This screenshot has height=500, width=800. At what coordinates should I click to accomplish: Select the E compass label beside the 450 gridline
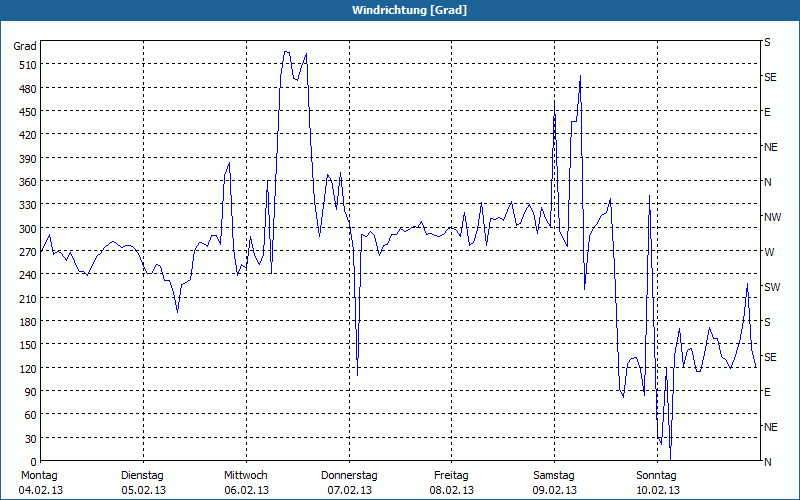767,112
